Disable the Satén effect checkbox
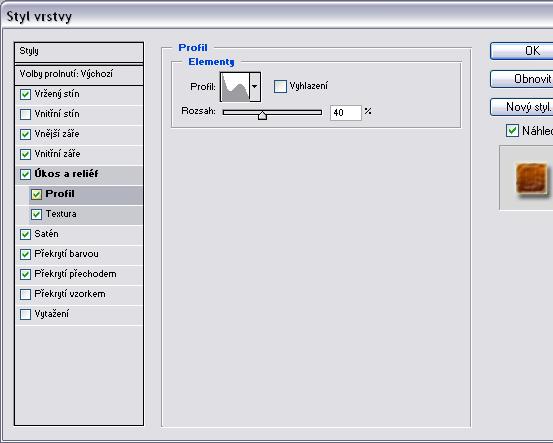Viewport: 553px width, 443px height. pos(25,234)
